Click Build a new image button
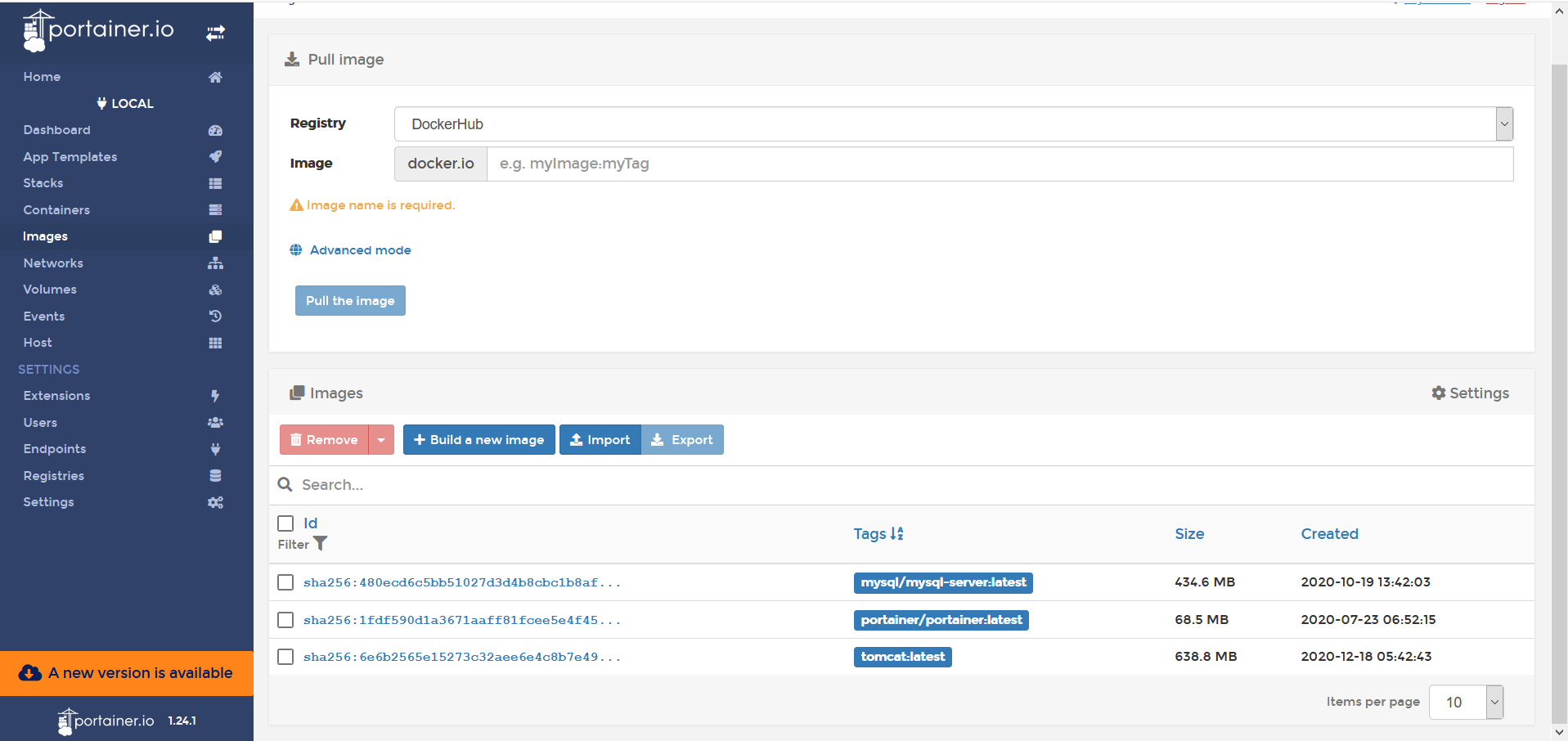1568x741 pixels. [478, 439]
